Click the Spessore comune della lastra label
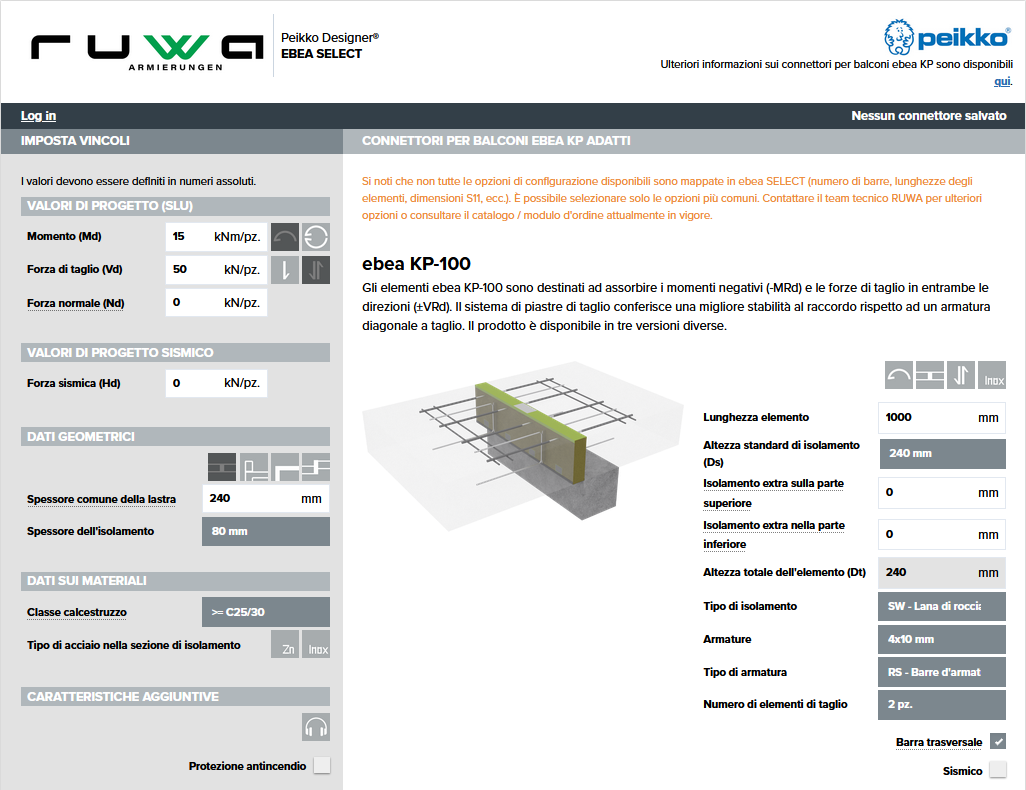Viewport: 1026px width, 790px height. click(101, 499)
